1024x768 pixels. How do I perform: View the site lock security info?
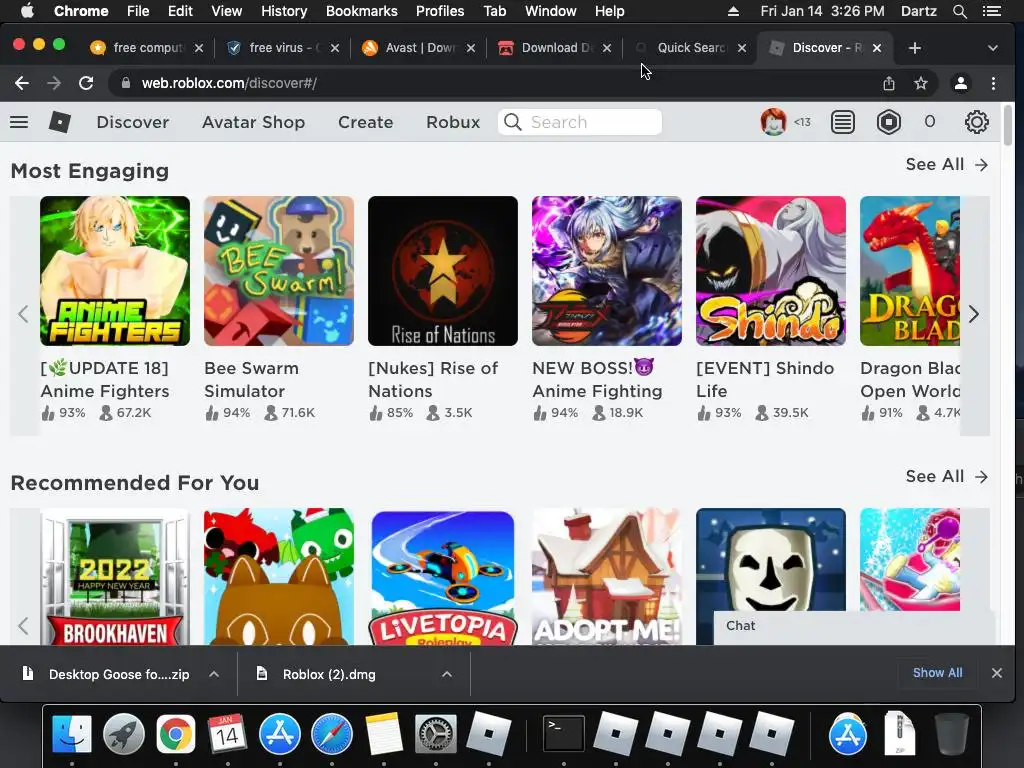point(126,83)
